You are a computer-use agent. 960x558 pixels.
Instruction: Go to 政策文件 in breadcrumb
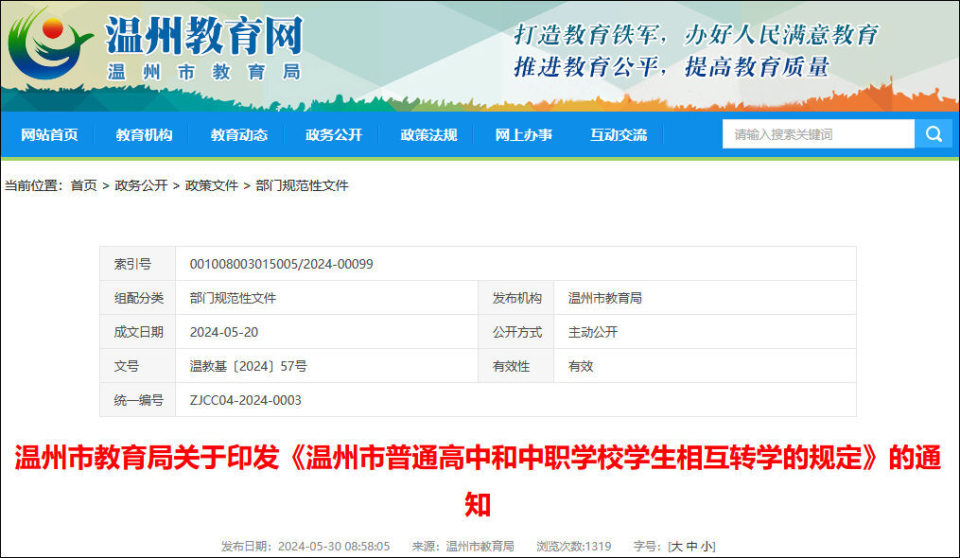pos(211,186)
